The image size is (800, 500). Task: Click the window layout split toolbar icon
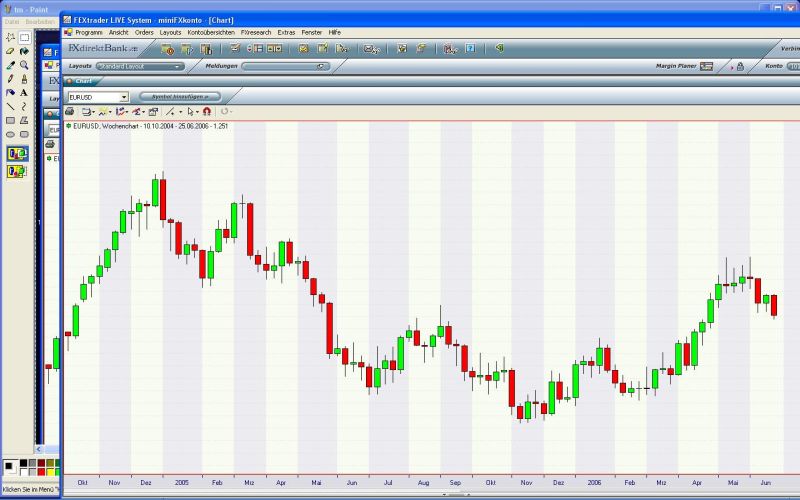tap(255, 48)
